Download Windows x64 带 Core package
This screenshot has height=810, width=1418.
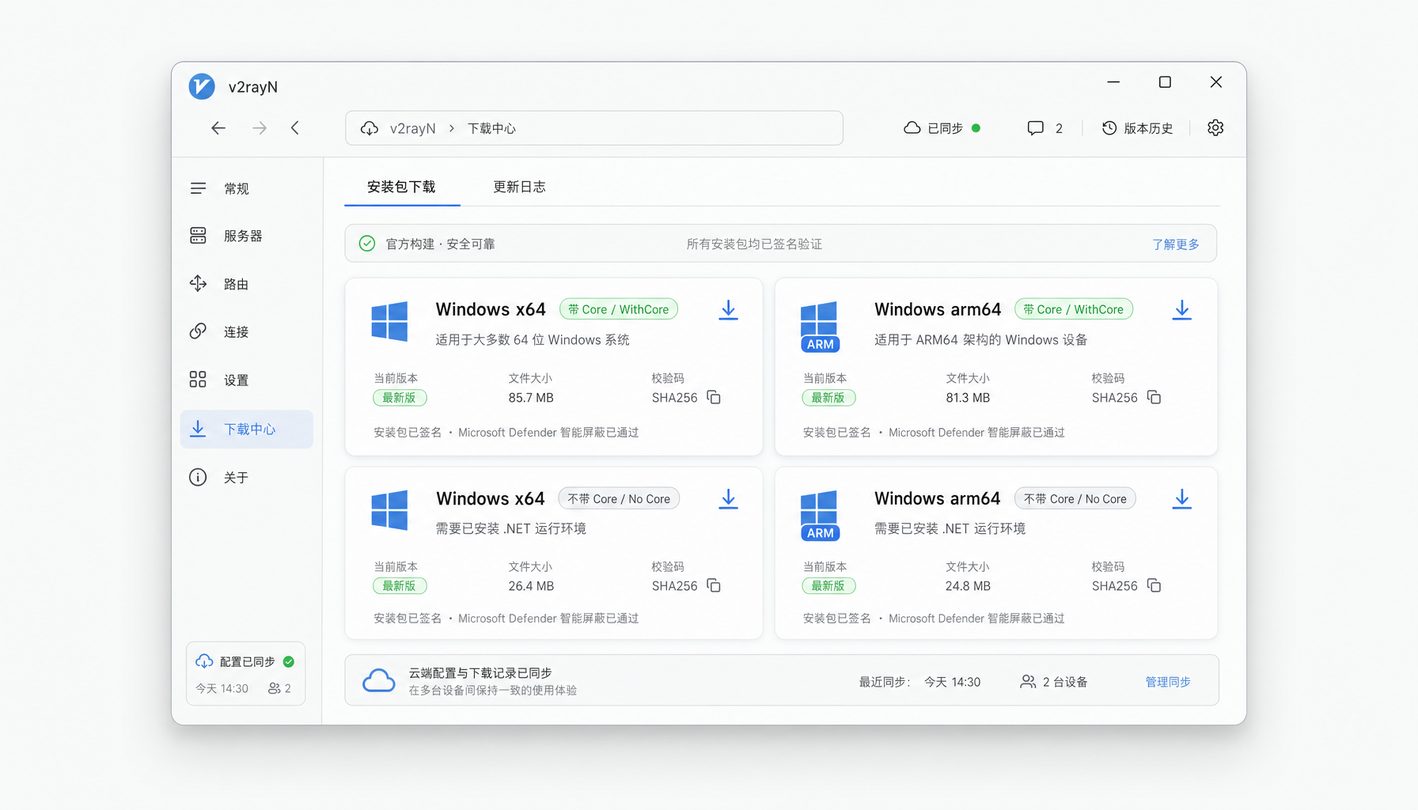pyautogui.click(x=728, y=310)
